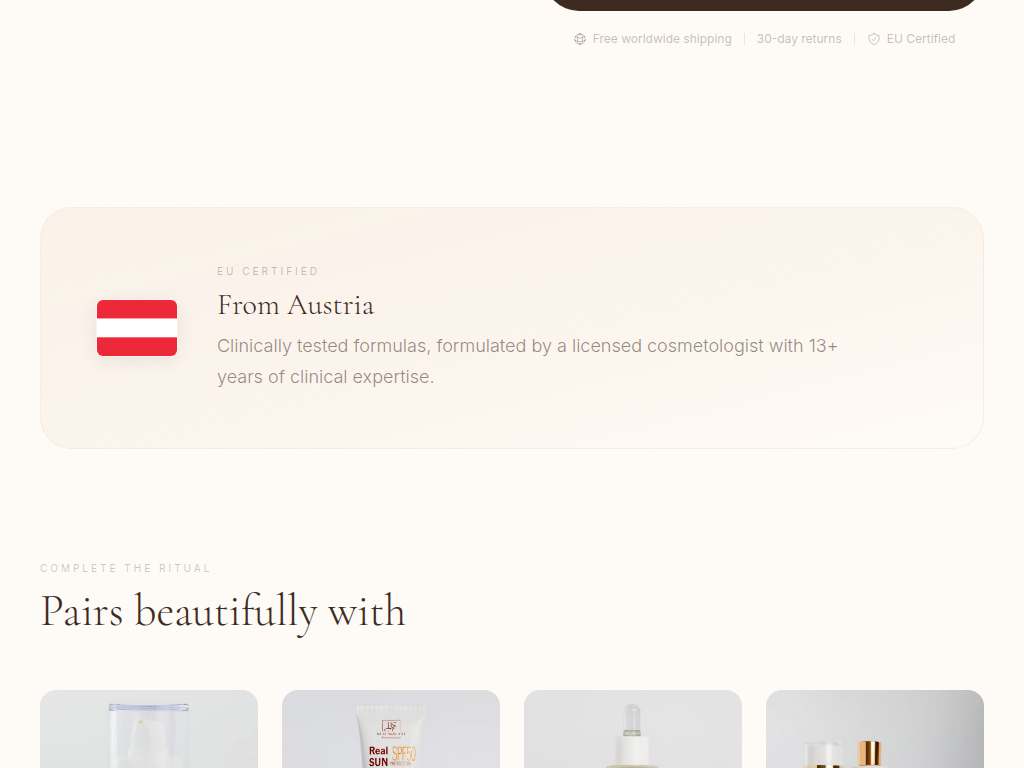
Task: Click the Austria flag icon
Action: tap(137, 328)
